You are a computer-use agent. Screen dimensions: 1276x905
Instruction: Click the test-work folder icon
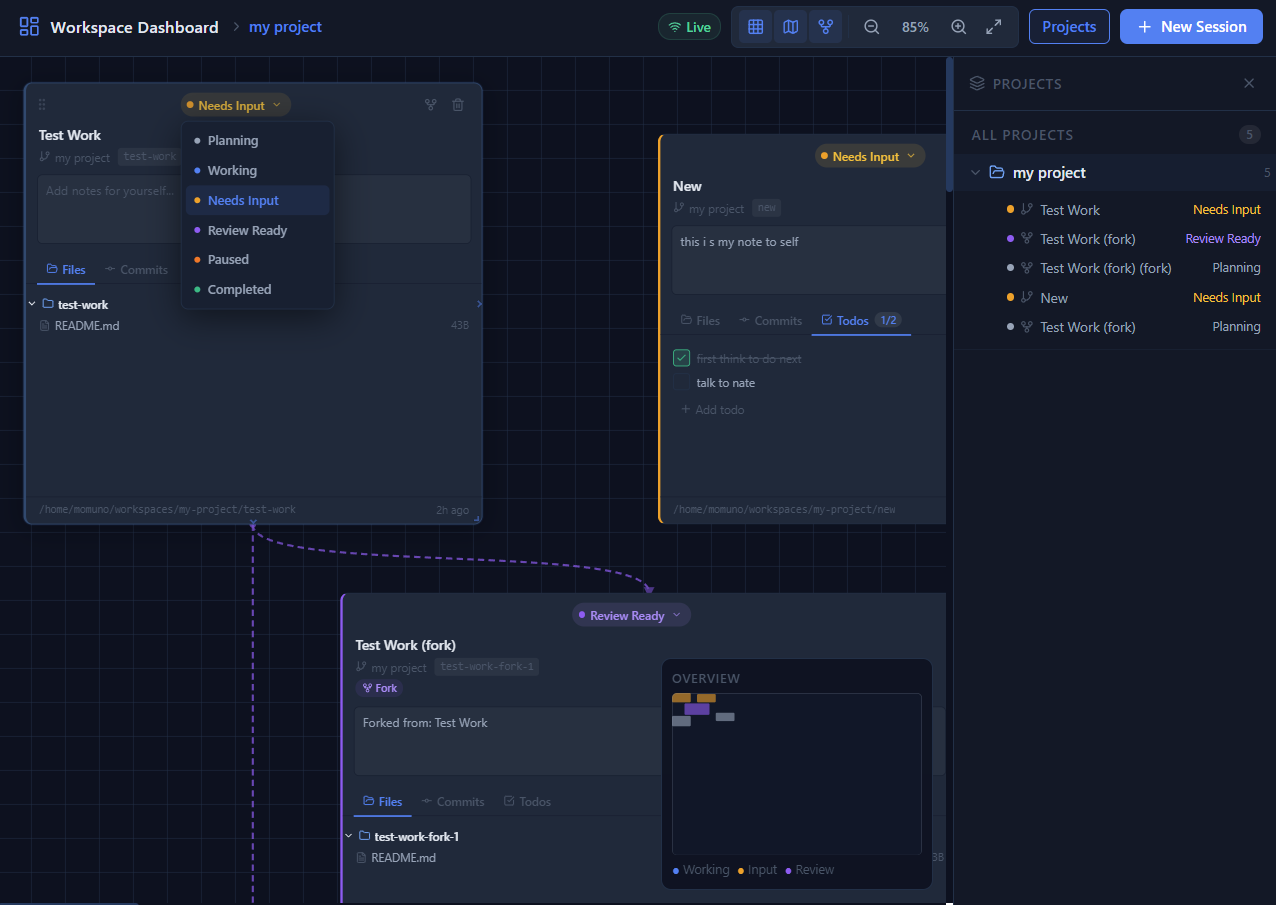pyautogui.click(x=48, y=304)
